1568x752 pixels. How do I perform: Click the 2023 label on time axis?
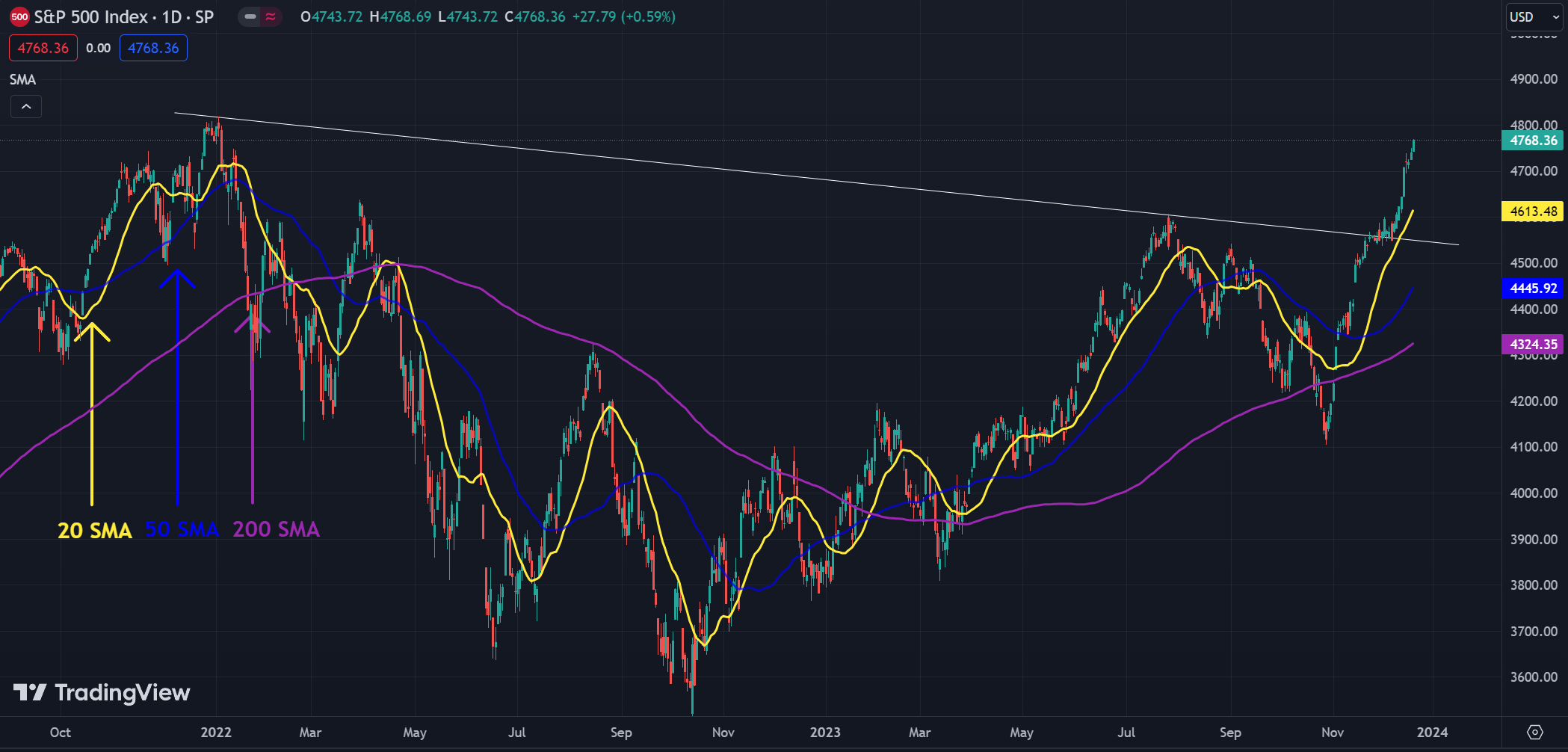tap(825, 733)
